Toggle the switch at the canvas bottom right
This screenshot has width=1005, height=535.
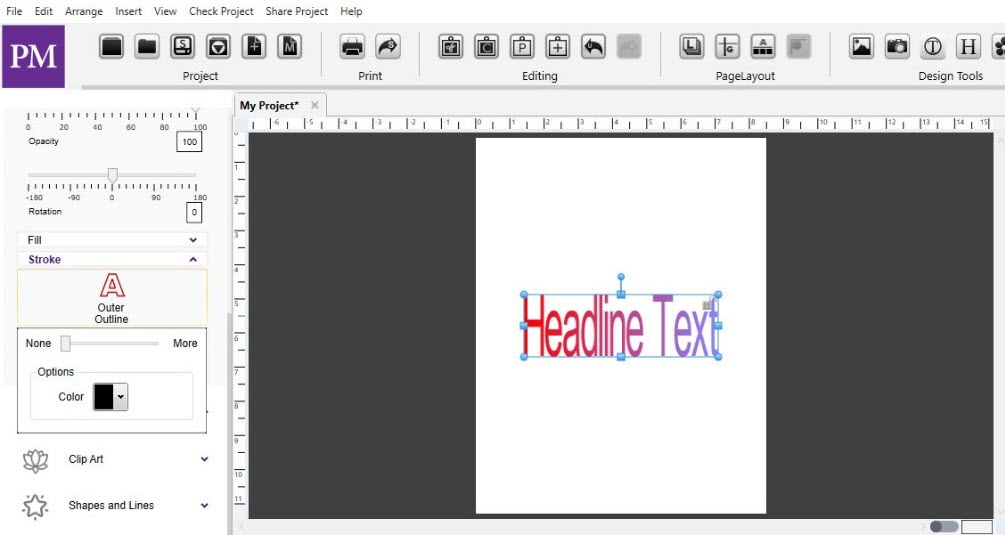(x=943, y=527)
